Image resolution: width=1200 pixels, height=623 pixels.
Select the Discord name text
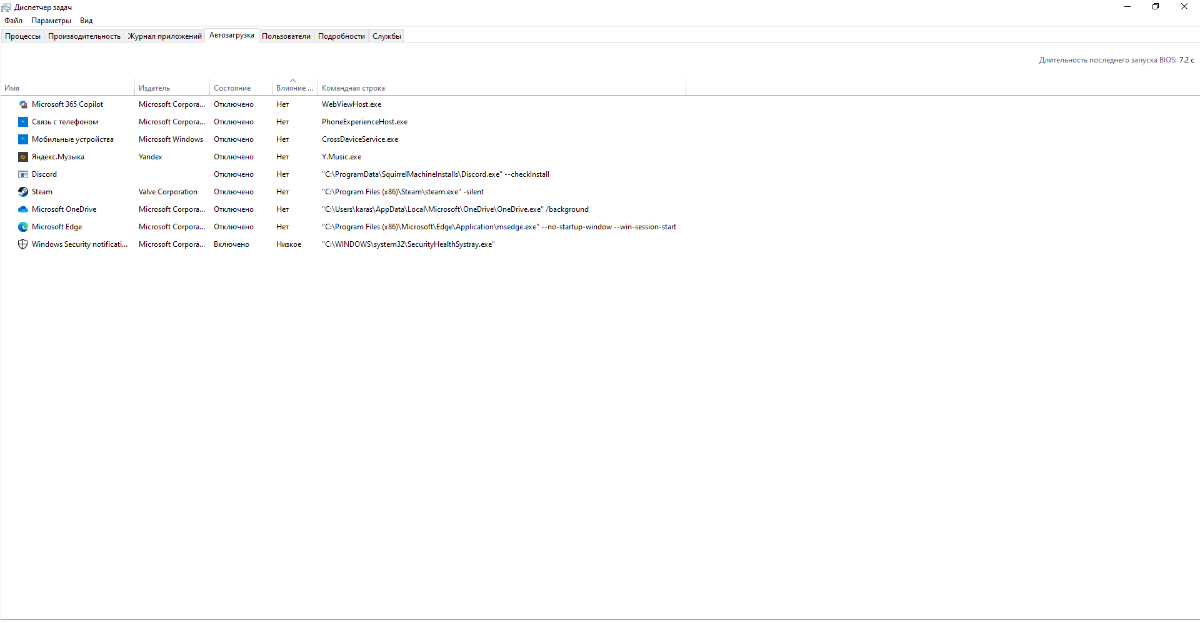[x=44, y=174]
